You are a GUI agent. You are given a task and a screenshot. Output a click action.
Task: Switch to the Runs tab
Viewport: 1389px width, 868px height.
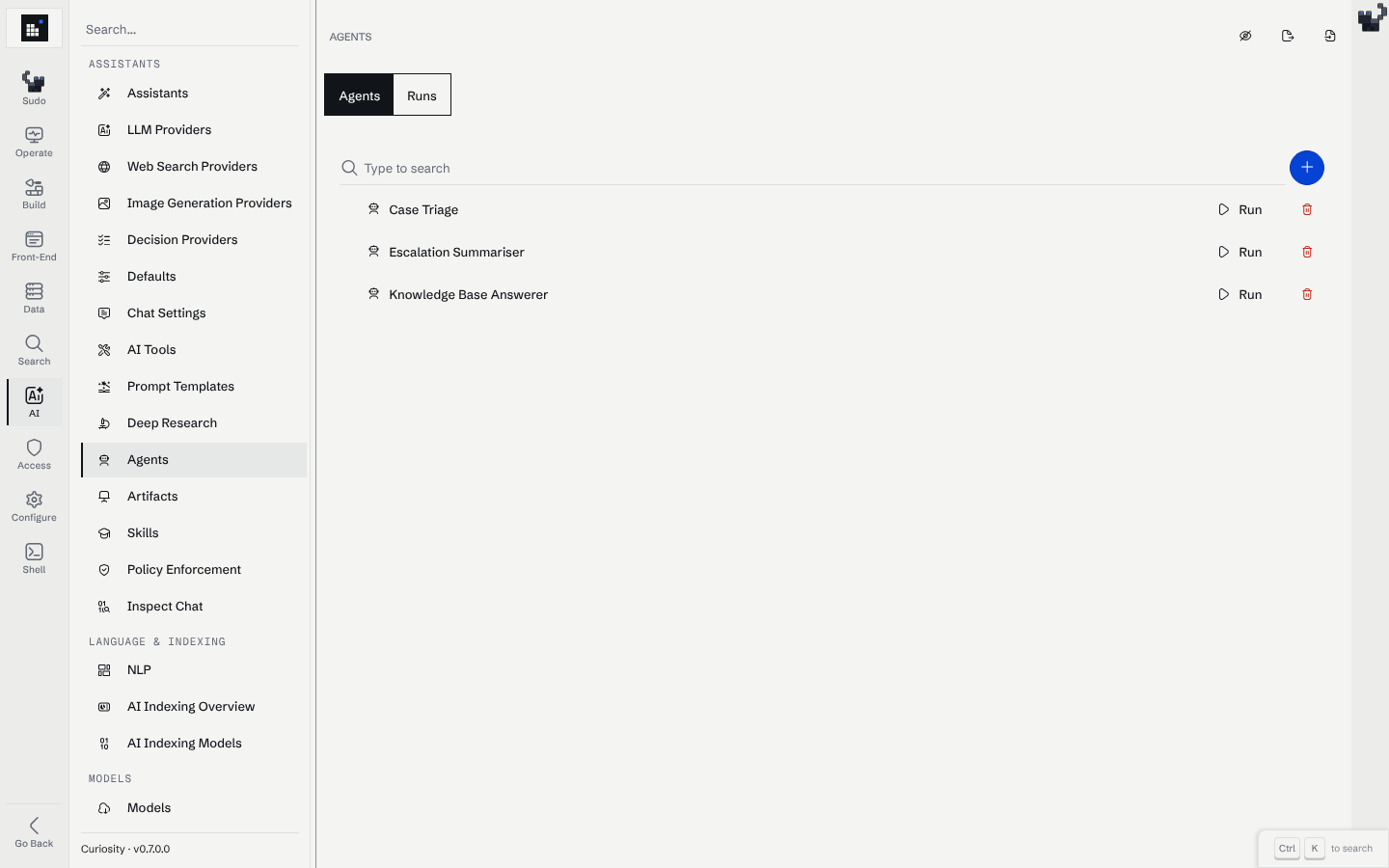422,95
